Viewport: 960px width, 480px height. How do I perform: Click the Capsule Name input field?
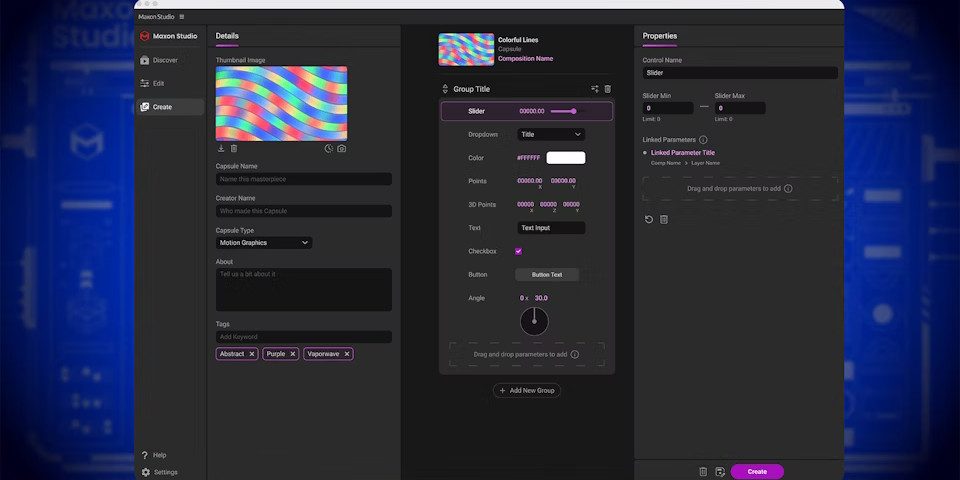[x=303, y=179]
